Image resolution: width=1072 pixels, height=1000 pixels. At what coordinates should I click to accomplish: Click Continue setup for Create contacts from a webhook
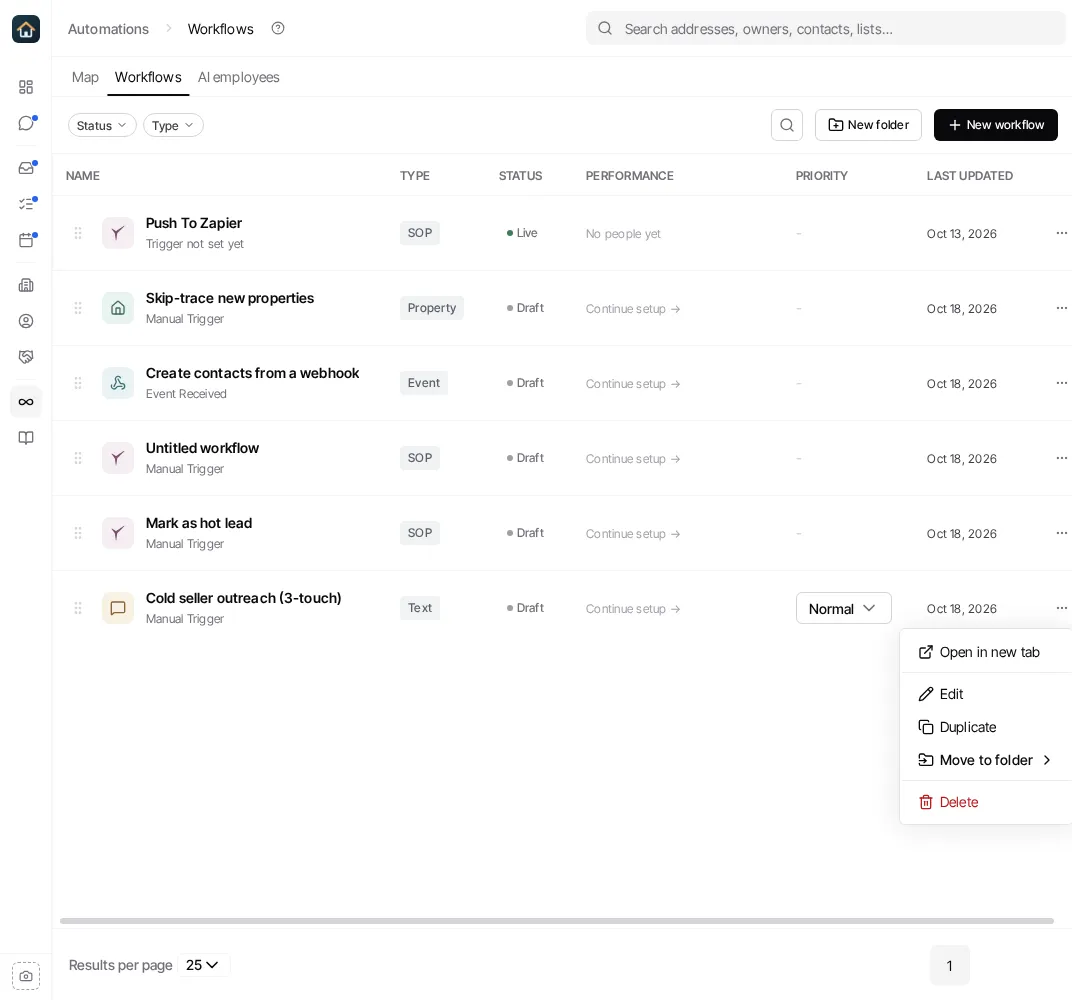(x=632, y=384)
